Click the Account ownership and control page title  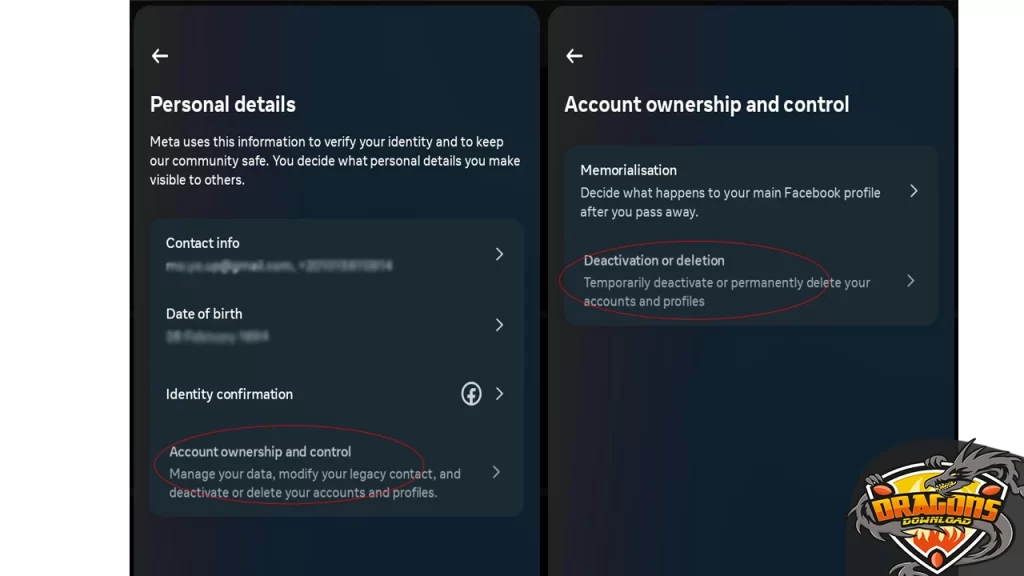707,104
